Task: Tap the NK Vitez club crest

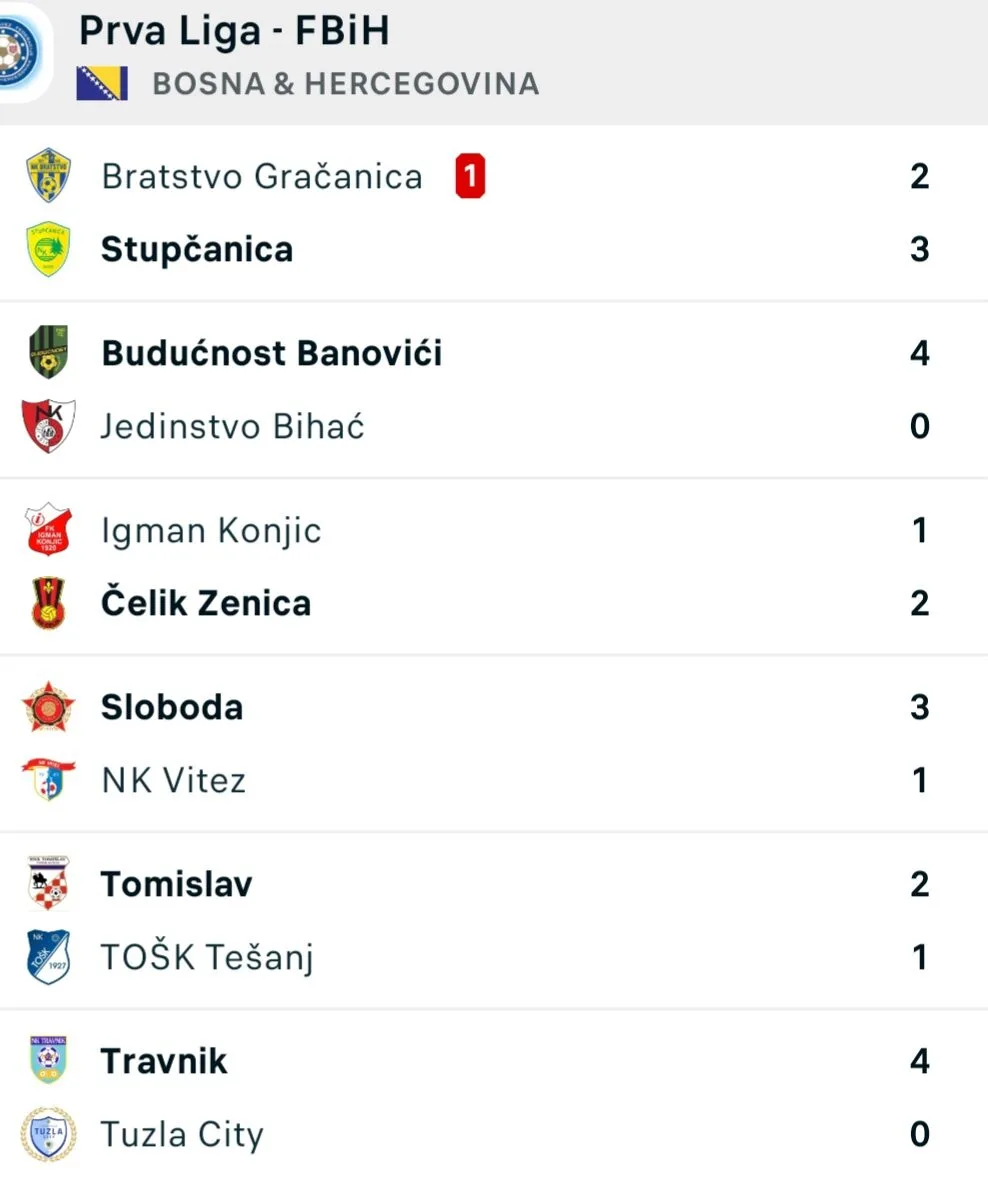Action: click(48, 780)
